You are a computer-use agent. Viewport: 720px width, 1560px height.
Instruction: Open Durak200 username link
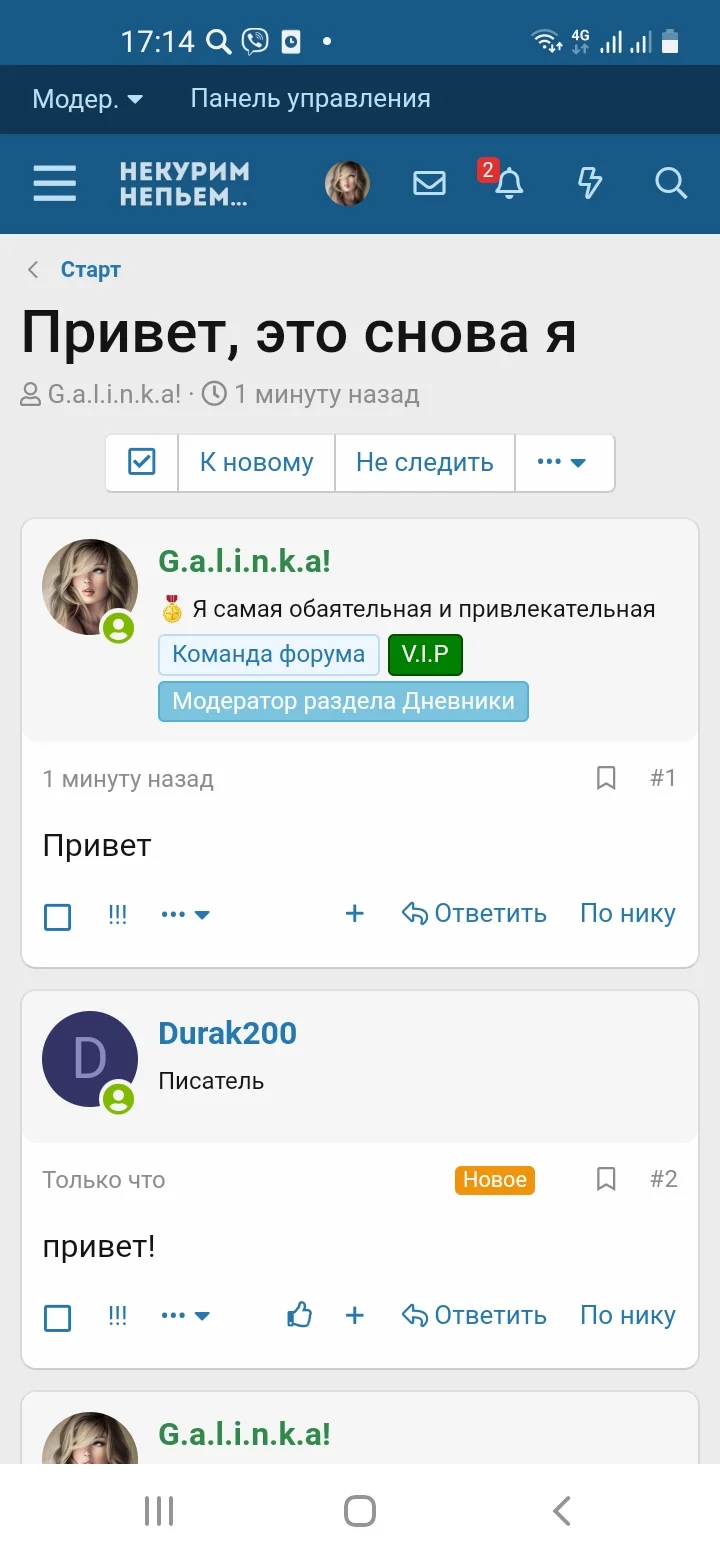(x=228, y=1033)
